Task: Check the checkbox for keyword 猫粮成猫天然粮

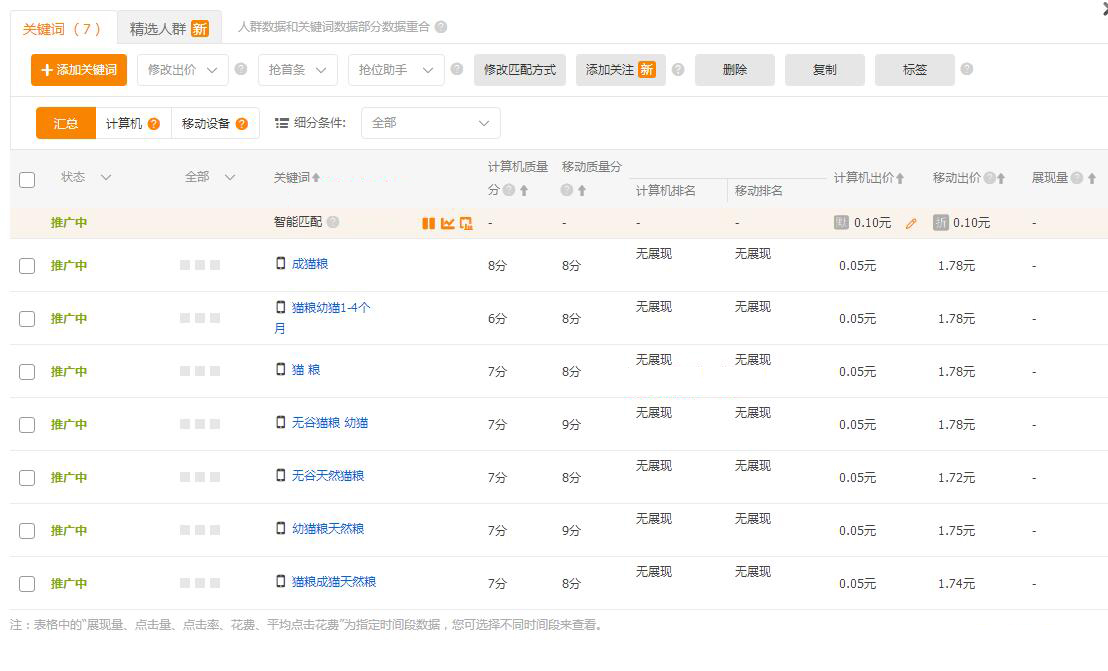Action: 27,583
